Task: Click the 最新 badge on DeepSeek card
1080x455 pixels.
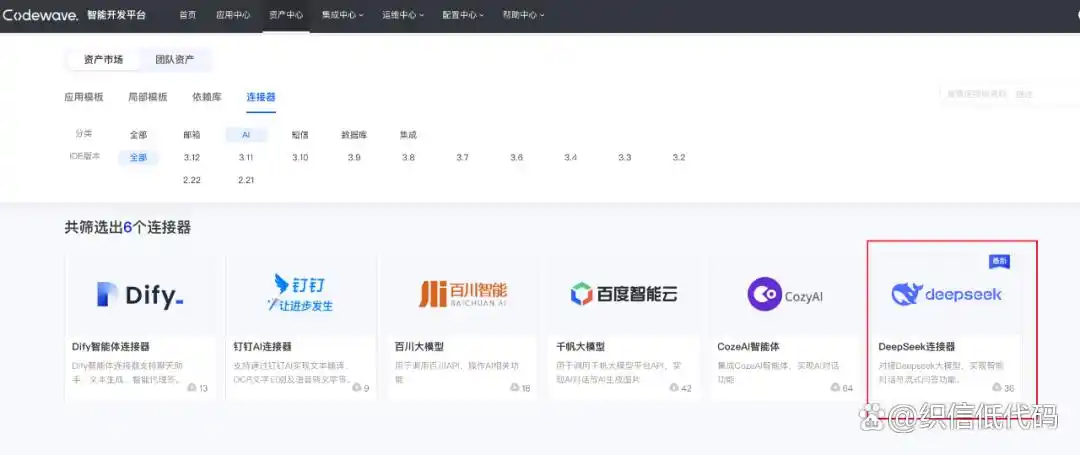Action: pyautogui.click(x=999, y=262)
